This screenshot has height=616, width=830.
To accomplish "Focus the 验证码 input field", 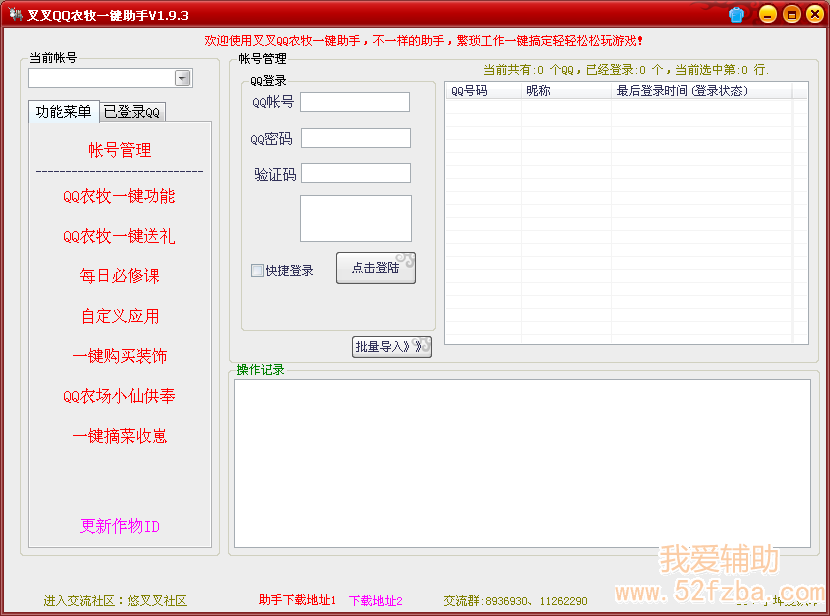I will pos(356,173).
